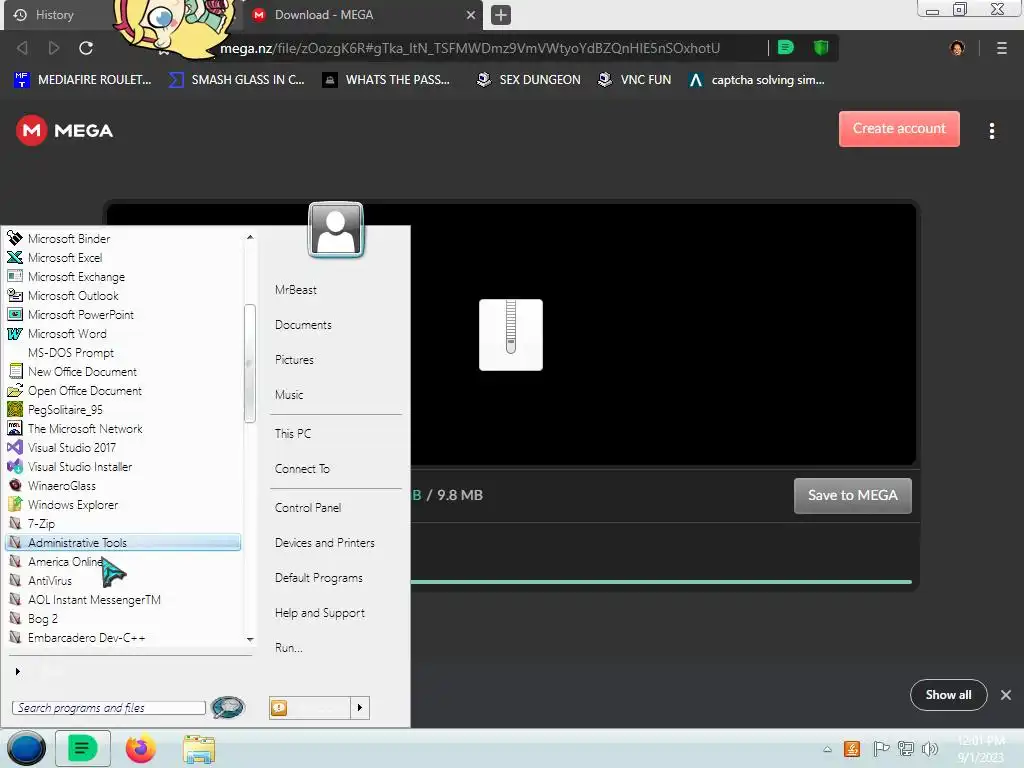Launch Visual Studio 2017
This screenshot has width=1024, height=768.
click(x=71, y=448)
